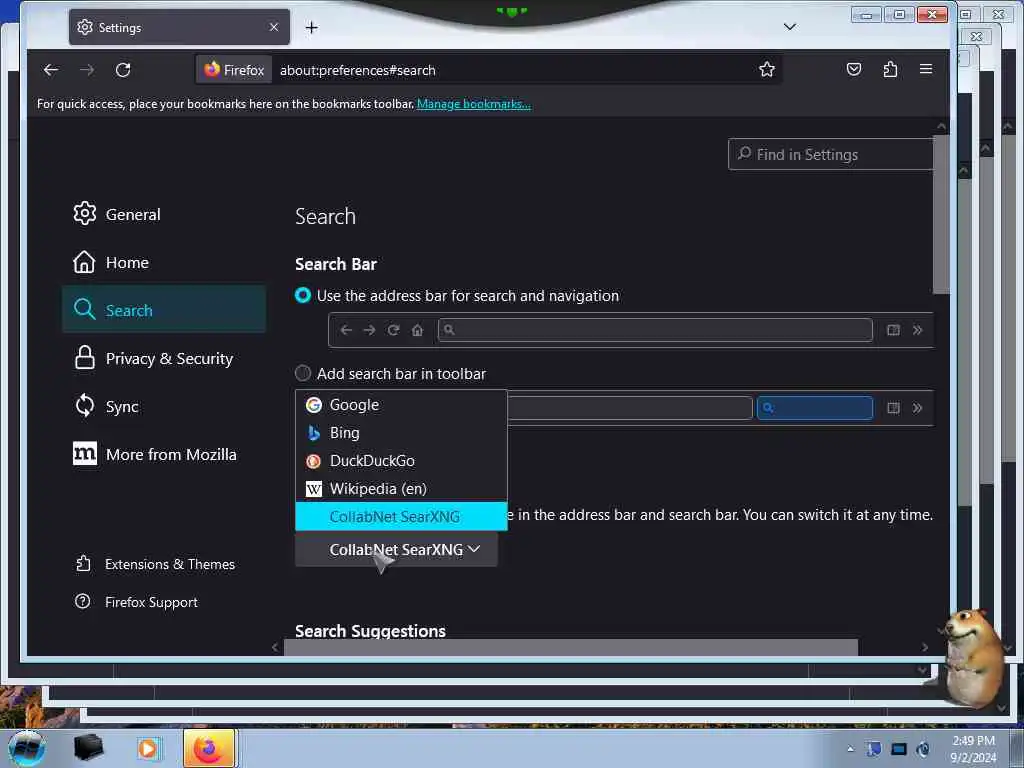Click the Search Suggestions heading

click(x=370, y=631)
